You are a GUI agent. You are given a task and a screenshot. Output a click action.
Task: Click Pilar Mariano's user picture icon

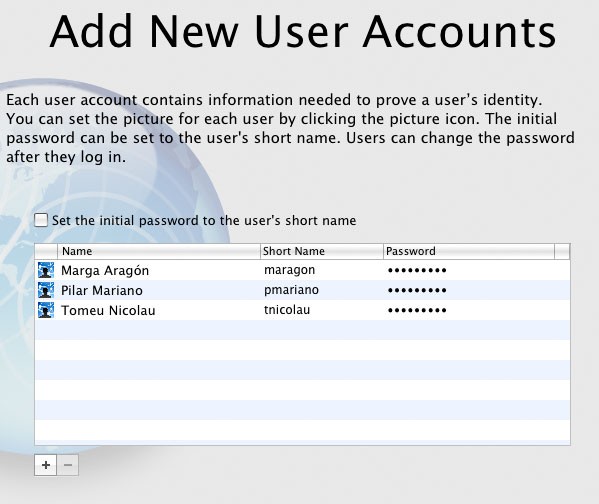(x=46, y=290)
